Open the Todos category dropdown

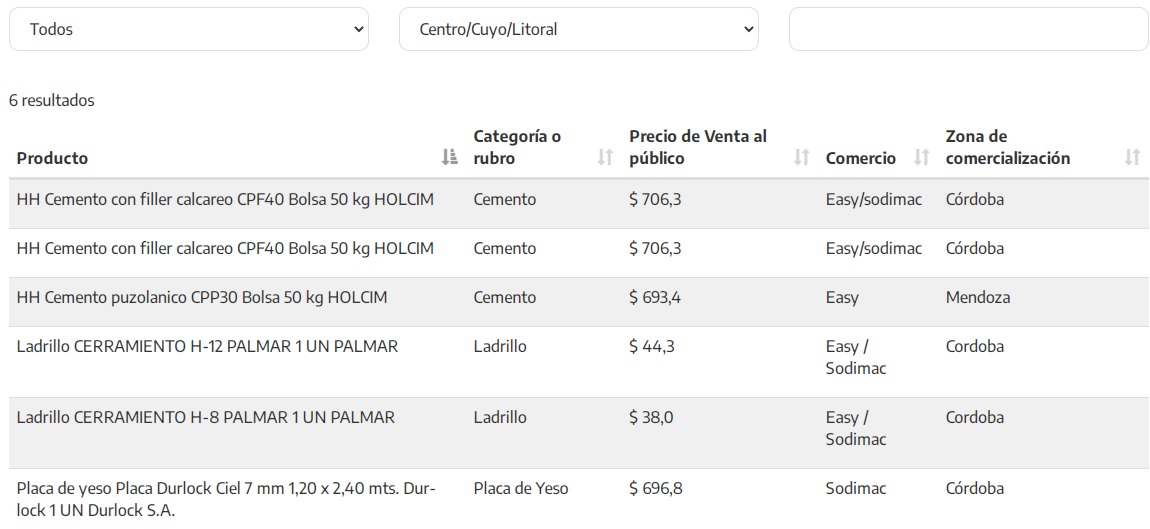tap(189, 29)
